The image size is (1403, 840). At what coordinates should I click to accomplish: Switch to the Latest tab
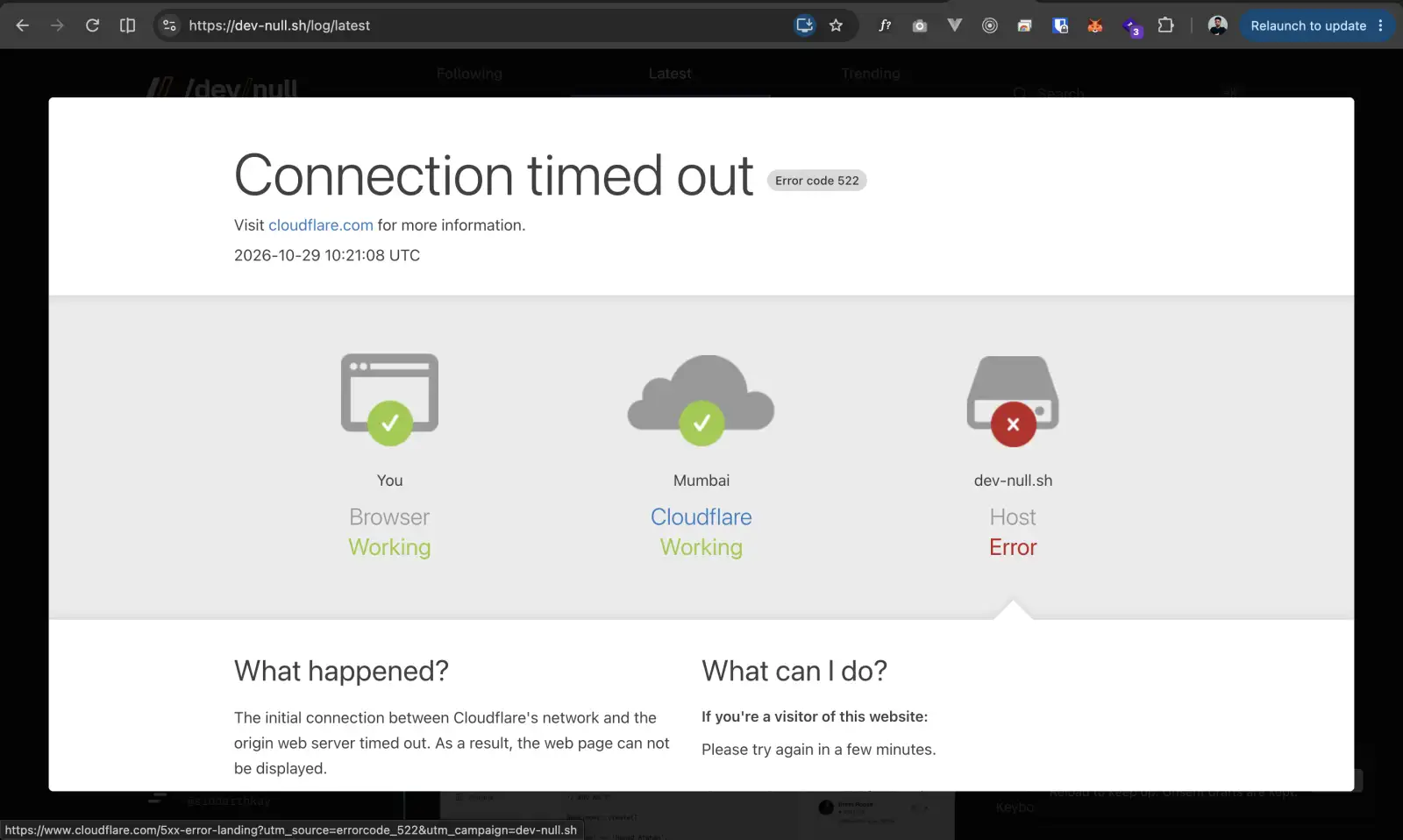click(670, 74)
